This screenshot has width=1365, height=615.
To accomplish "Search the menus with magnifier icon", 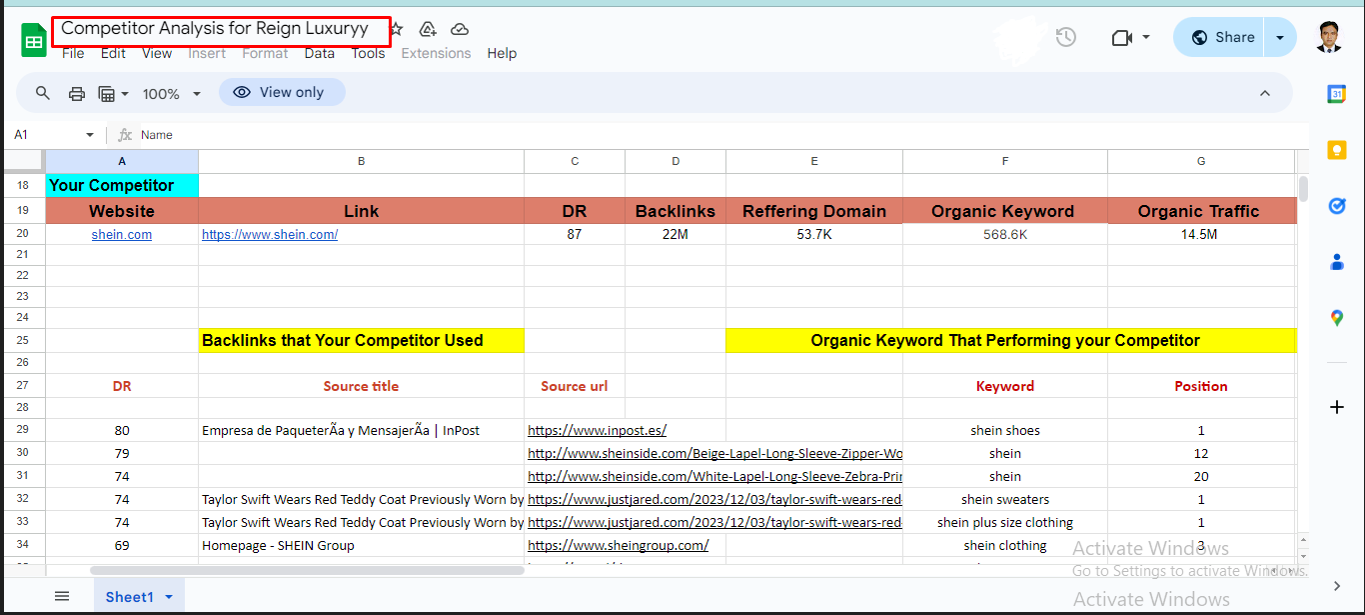I will pos(43,93).
